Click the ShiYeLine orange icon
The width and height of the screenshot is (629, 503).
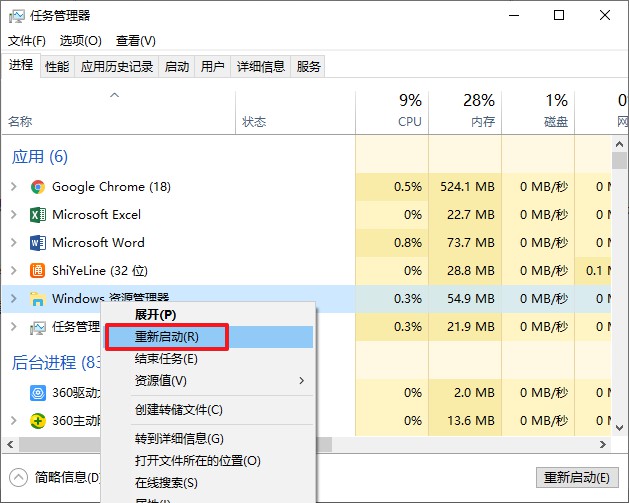pos(38,271)
